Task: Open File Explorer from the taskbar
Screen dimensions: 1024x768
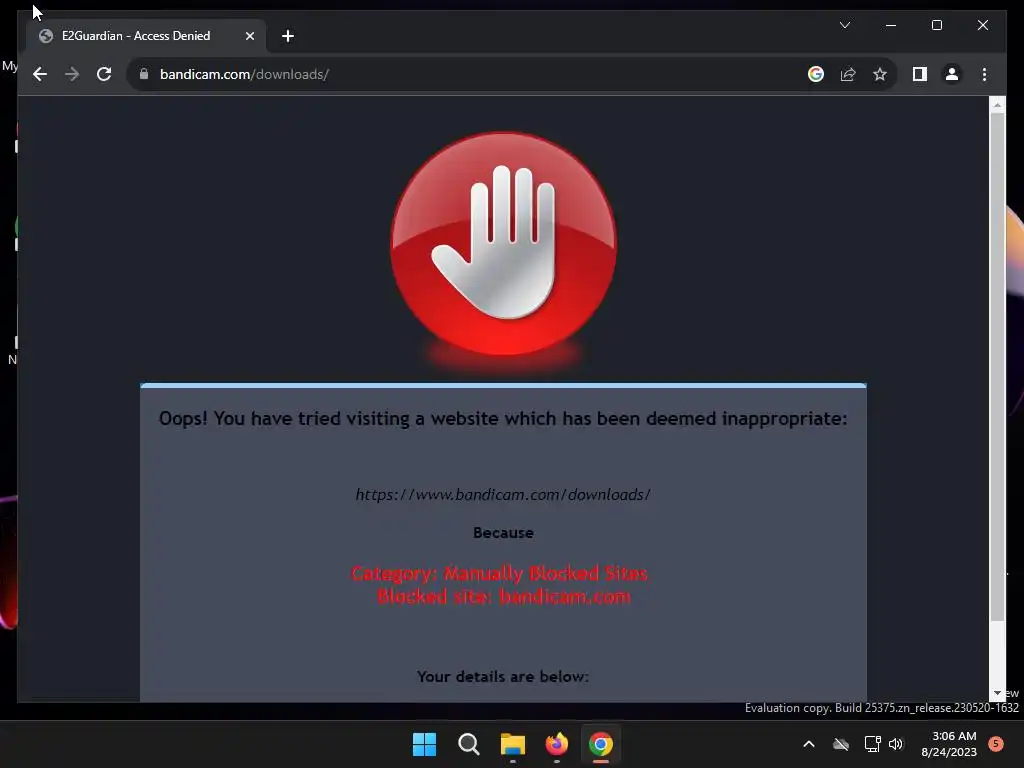Action: (x=513, y=744)
